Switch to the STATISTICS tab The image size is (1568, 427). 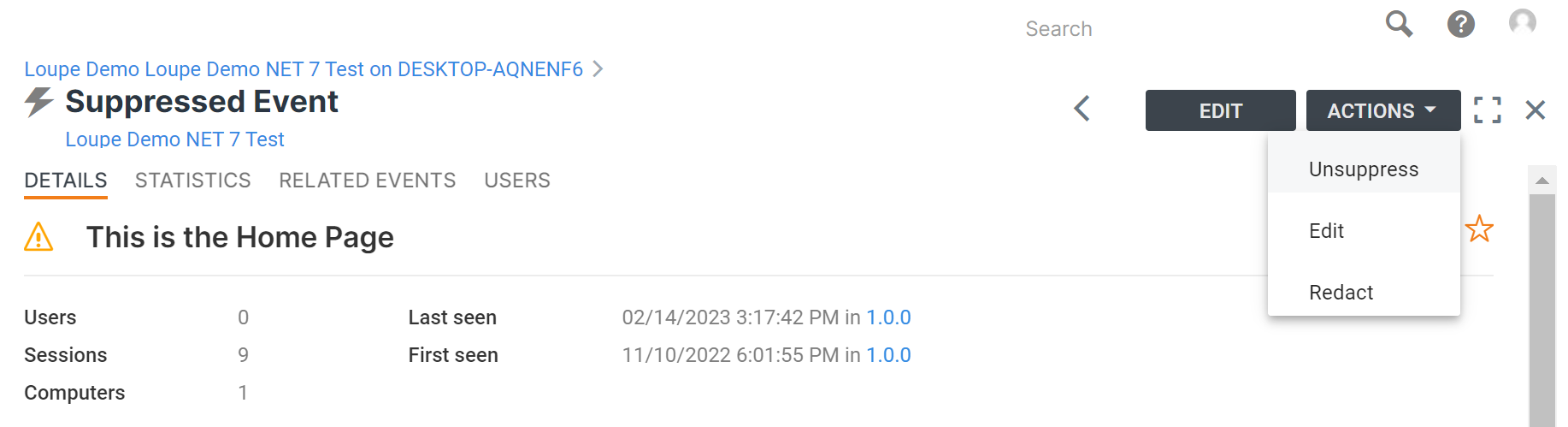pyautogui.click(x=193, y=181)
